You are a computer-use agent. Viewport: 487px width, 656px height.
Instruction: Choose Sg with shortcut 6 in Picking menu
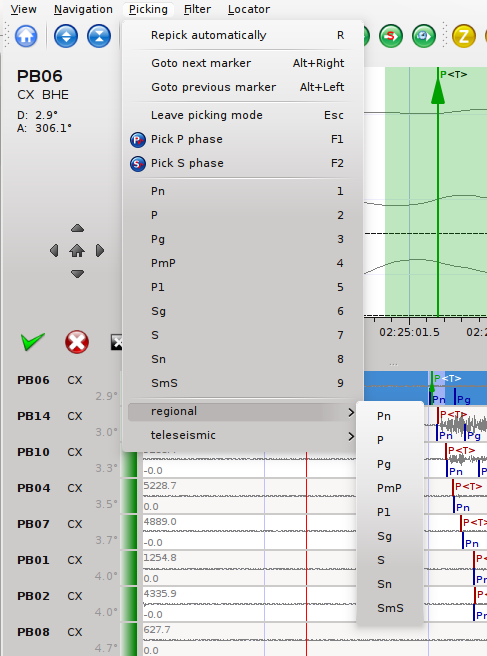(243, 311)
